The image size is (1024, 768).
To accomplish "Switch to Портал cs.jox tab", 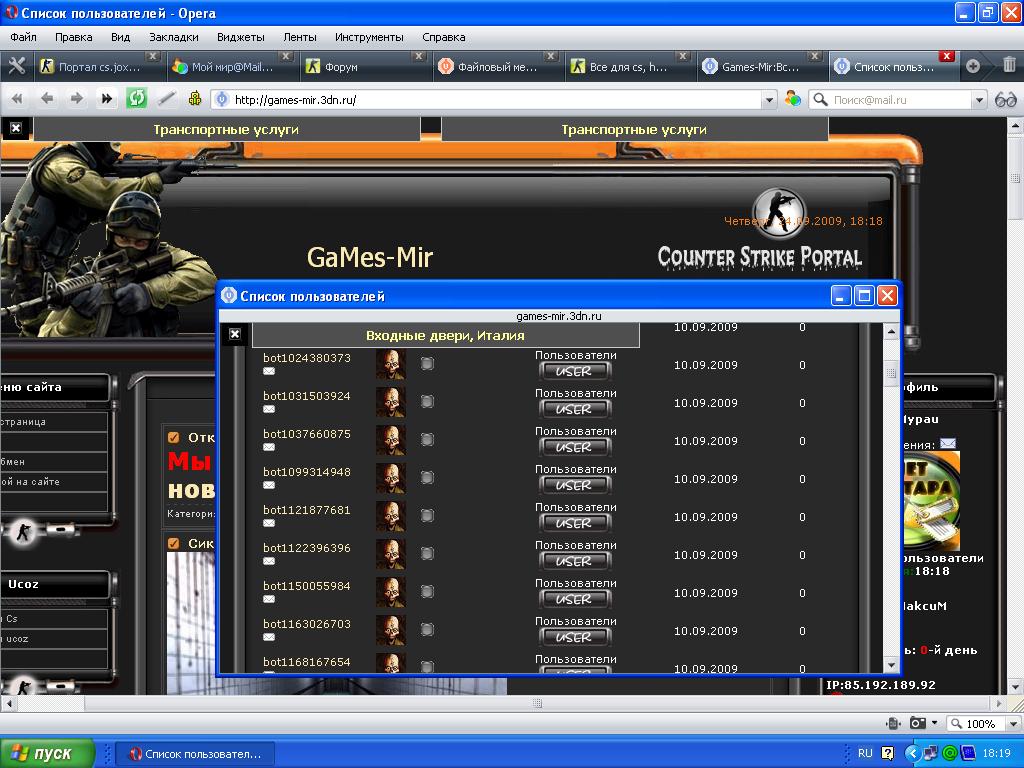I will click(x=98, y=67).
